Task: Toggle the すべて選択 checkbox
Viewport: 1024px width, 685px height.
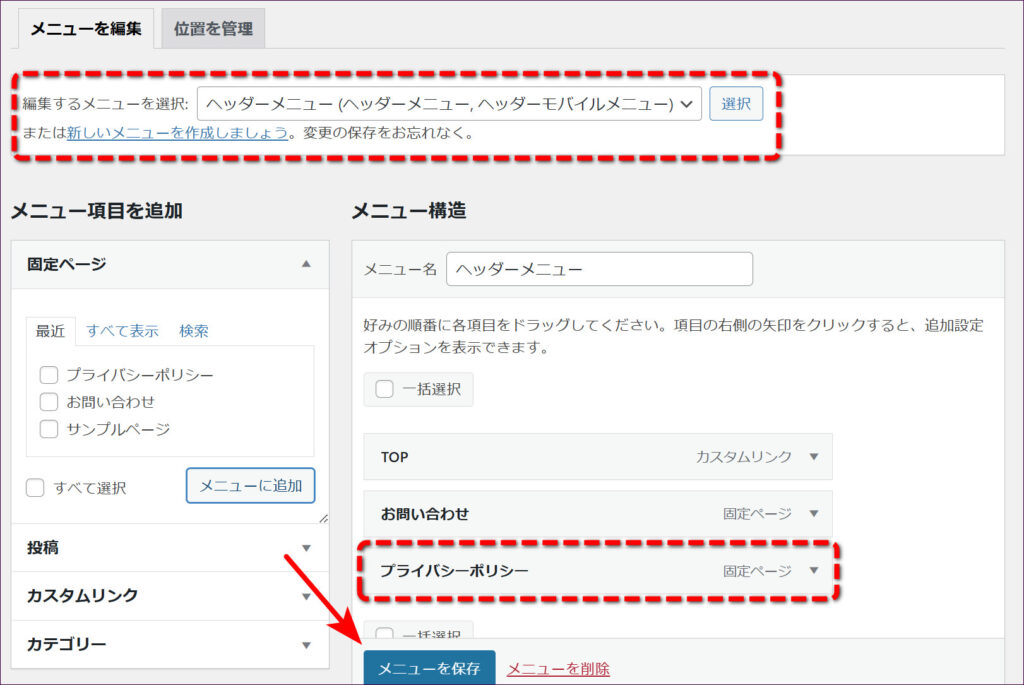Action: click(35, 488)
